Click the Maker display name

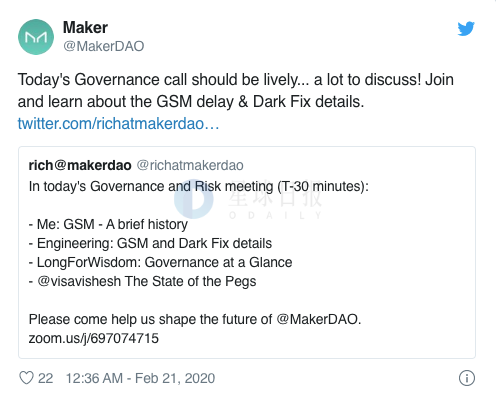pos(85,27)
